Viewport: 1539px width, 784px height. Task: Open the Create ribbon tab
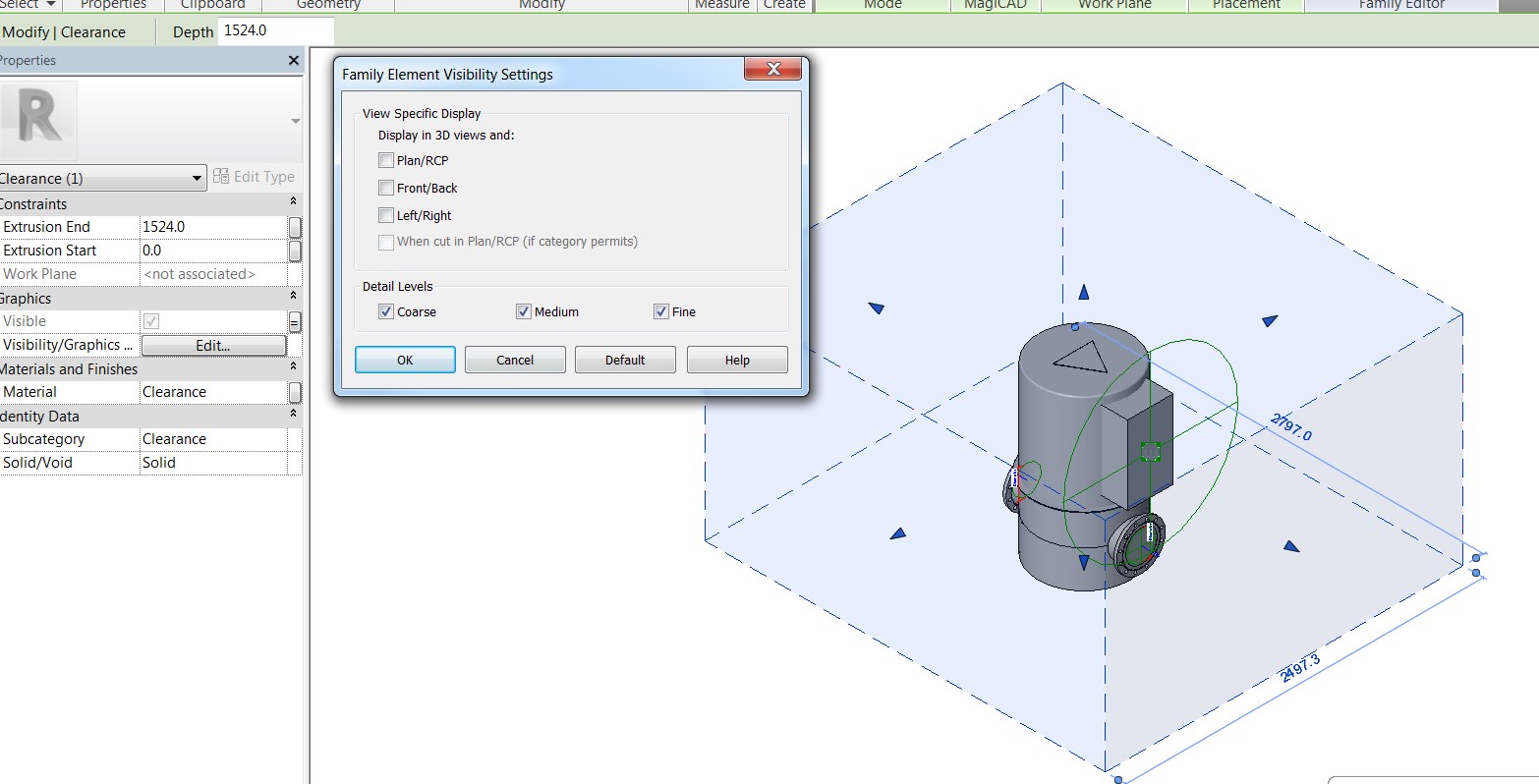(784, 5)
